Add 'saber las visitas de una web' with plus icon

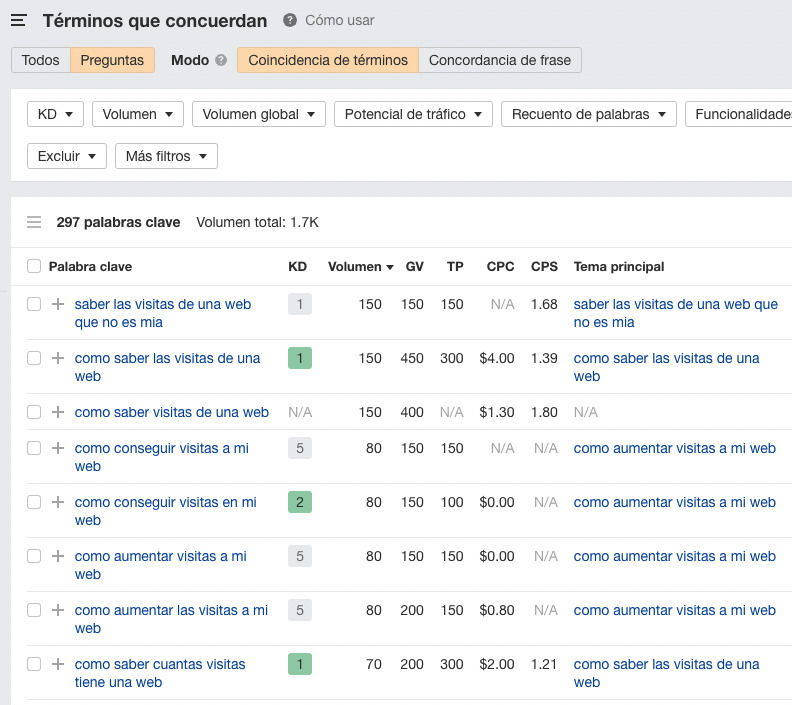58,304
